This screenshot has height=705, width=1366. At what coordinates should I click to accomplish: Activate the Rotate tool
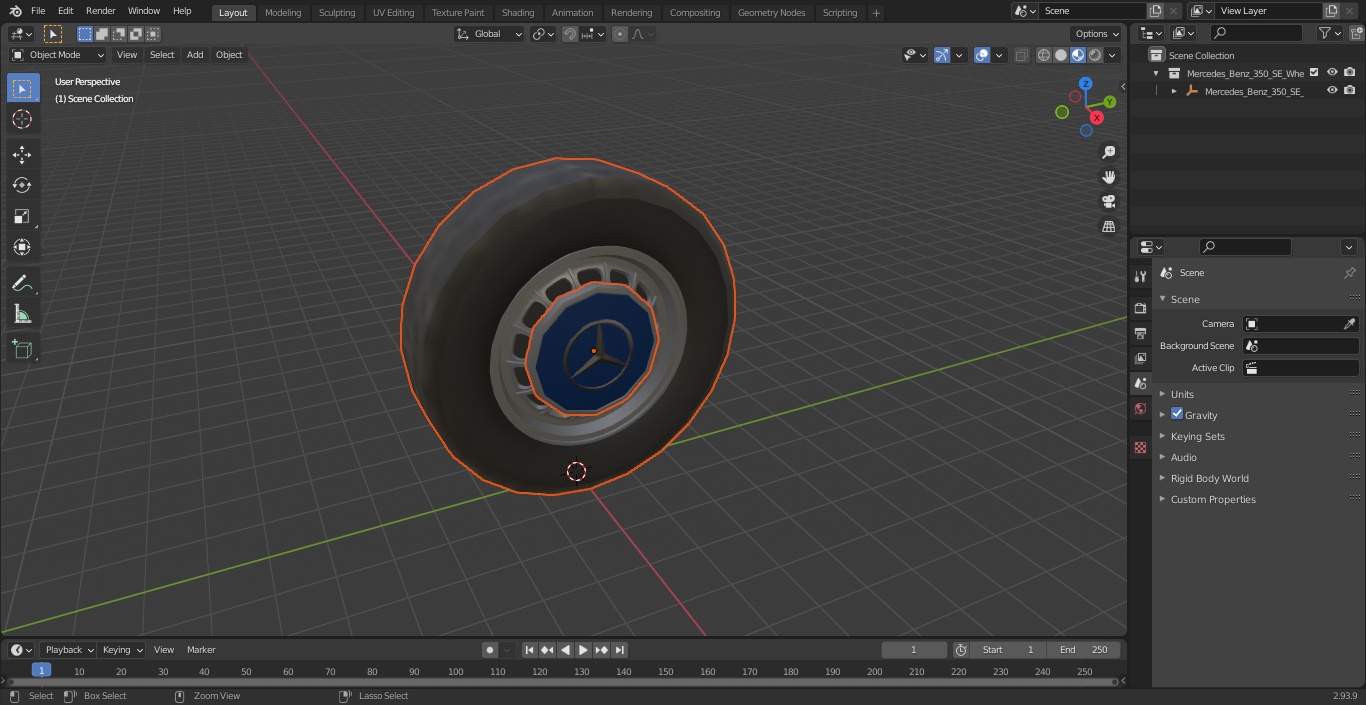click(22, 185)
